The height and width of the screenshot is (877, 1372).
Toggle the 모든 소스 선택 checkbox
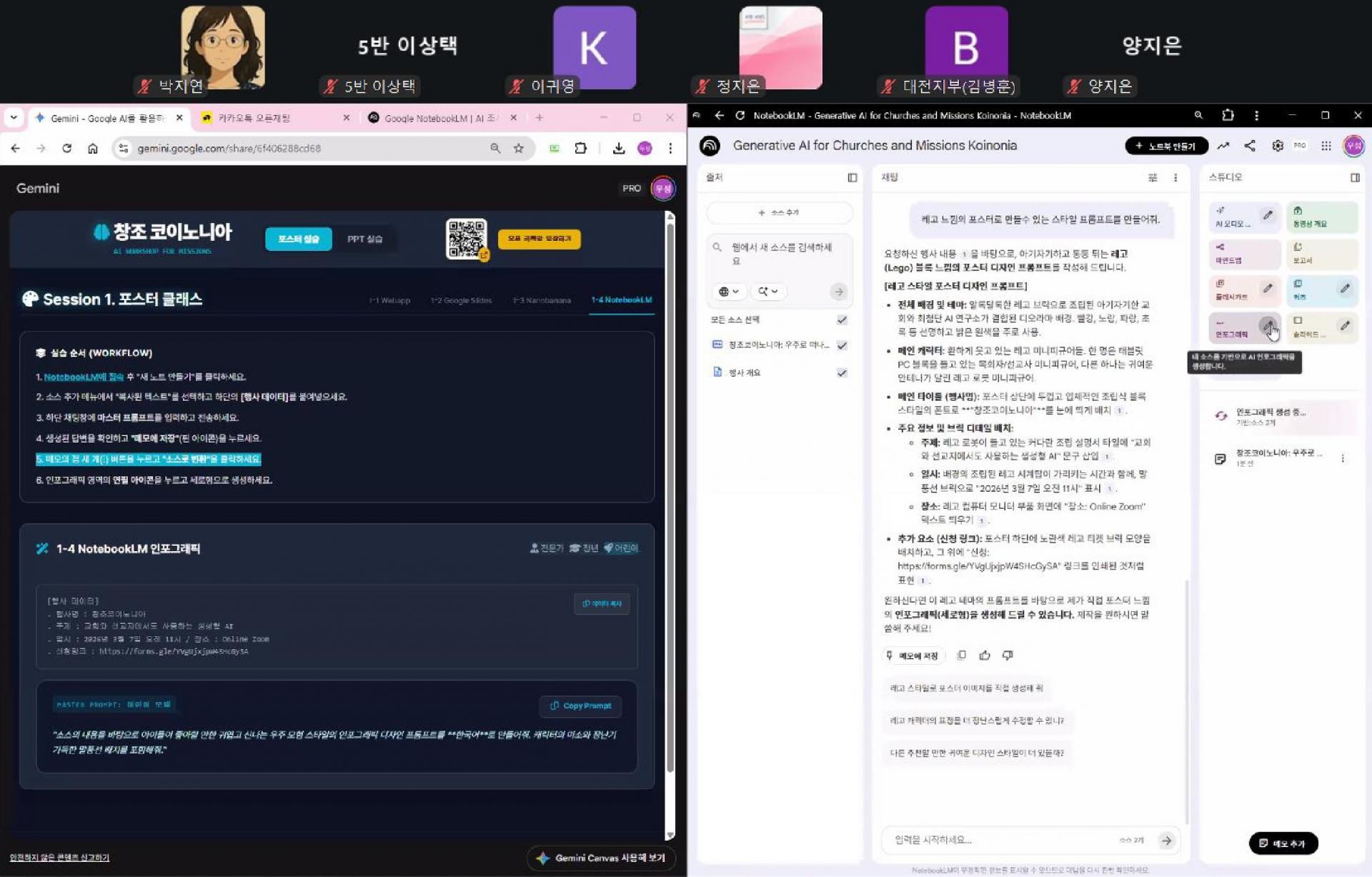point(842,320)
